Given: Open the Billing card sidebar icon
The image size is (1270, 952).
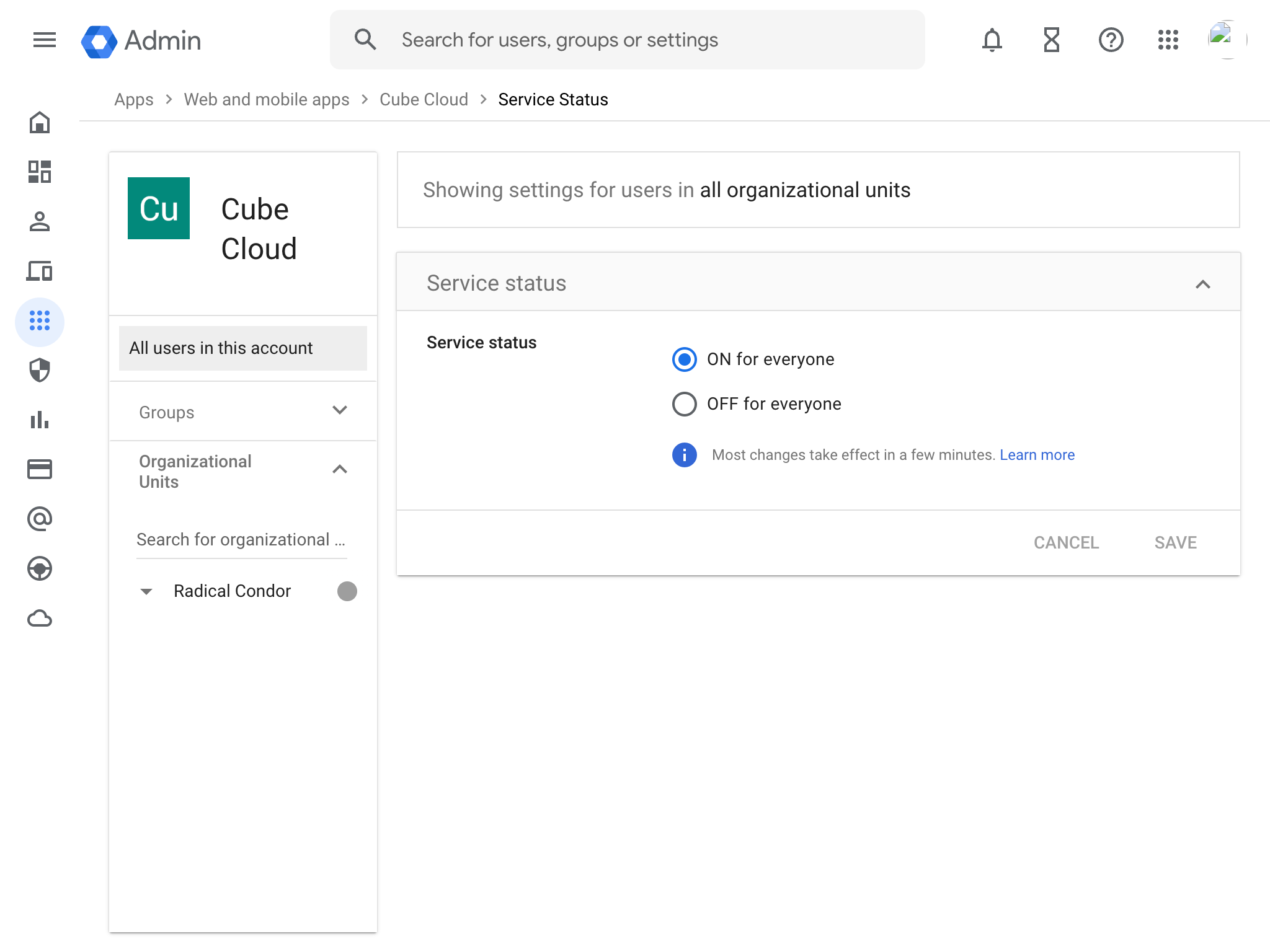Looking at the screenshot, I should tap(40, 469).
